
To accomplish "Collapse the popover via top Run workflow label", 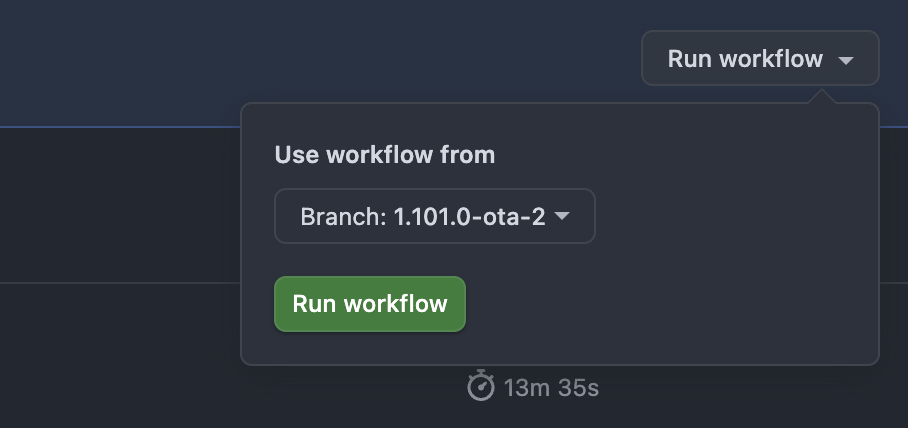I will [745, 59].
